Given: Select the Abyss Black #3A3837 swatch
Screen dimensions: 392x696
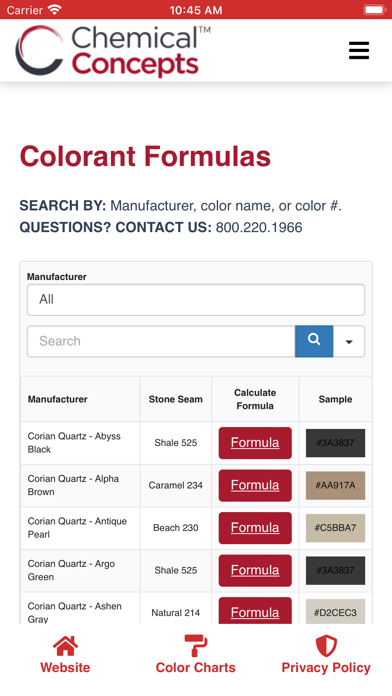Looking at the screenshot, I should [335, 443].
